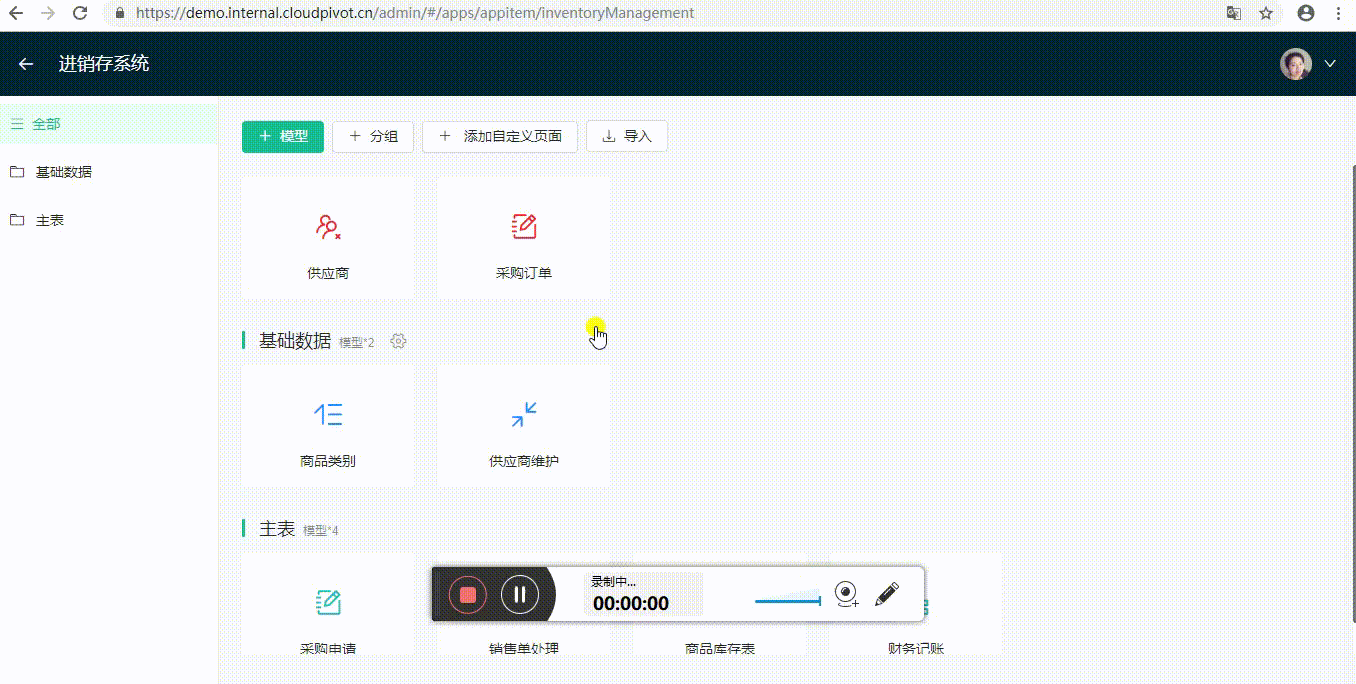Open the 主表 folder in the sidebar

108,220
